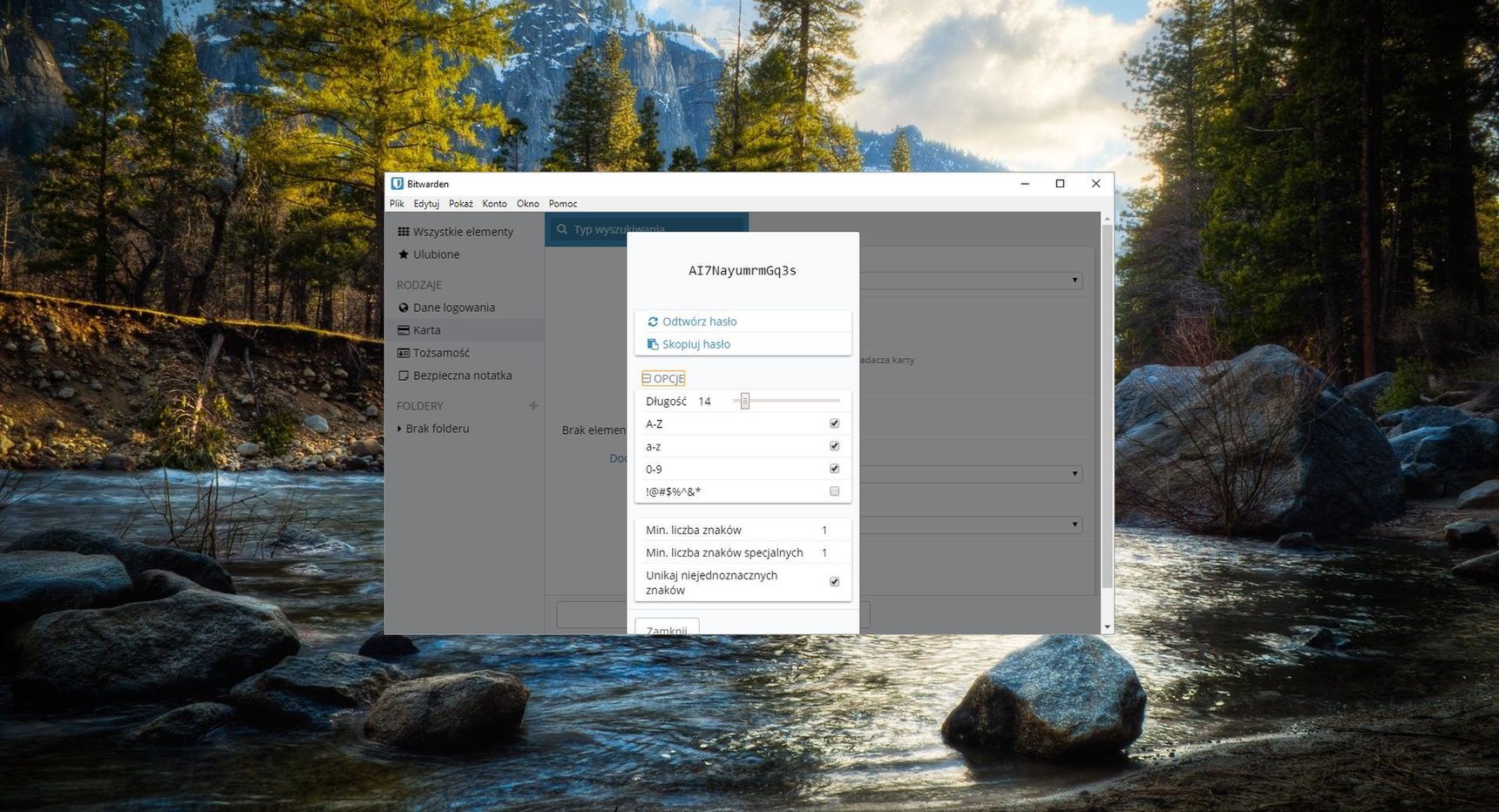Click the card icon beside Karta
The width and height of the screenshot is (1499, 812).
tap(404, 330)
